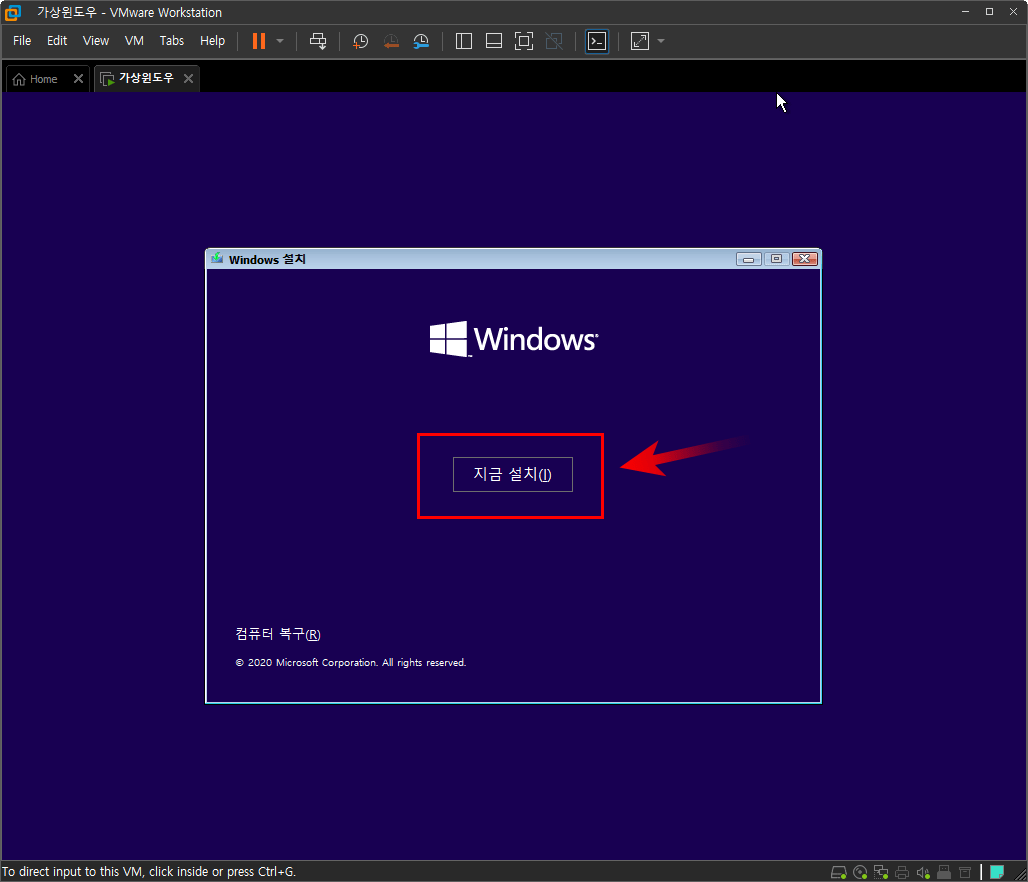This screenshot has width=1028, height=882.
Task: Take a snapshot of this virtual machine
Action: [360, 41]
